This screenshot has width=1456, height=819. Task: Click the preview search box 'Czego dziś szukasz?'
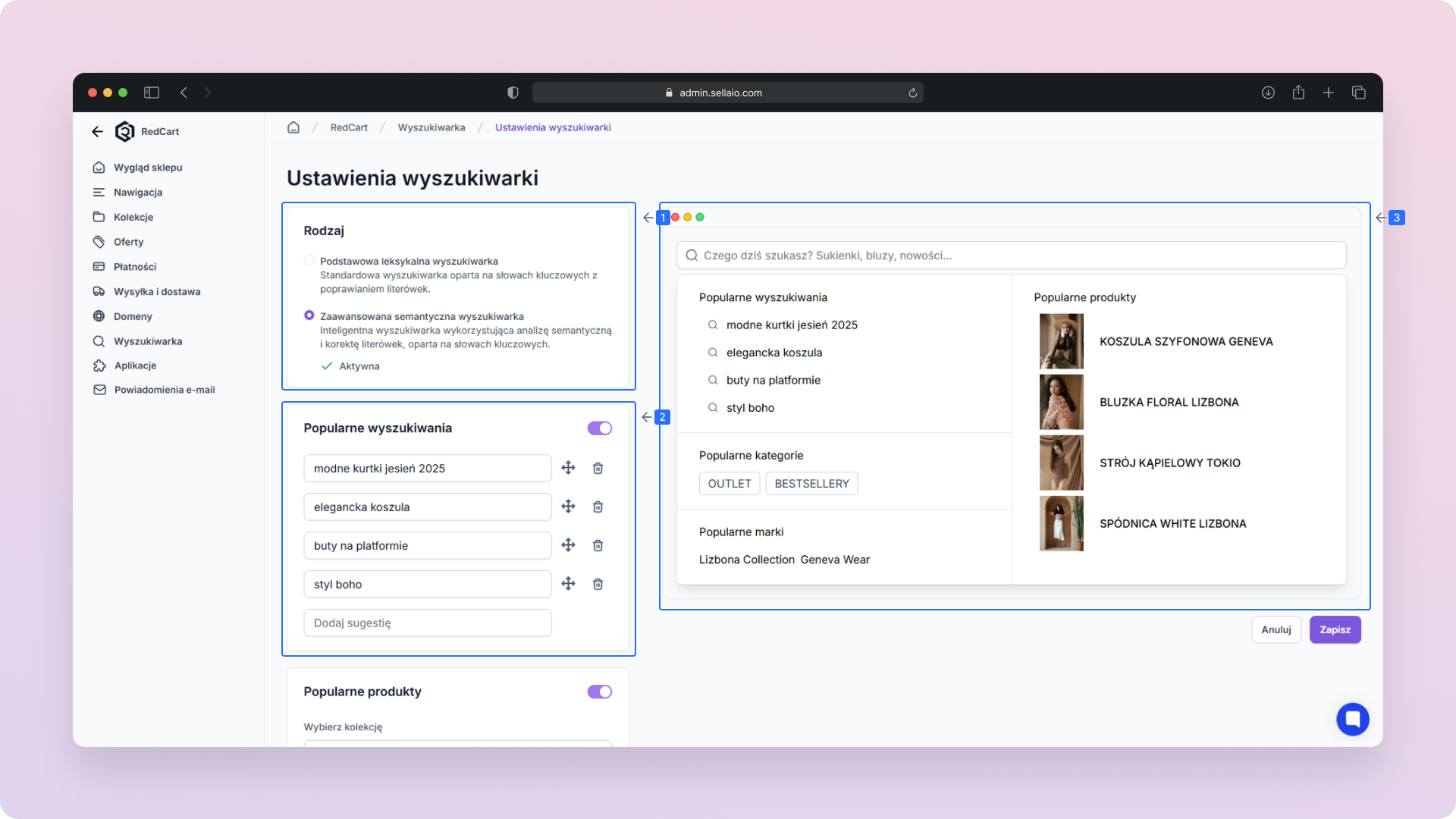[x=1012, y=256]
